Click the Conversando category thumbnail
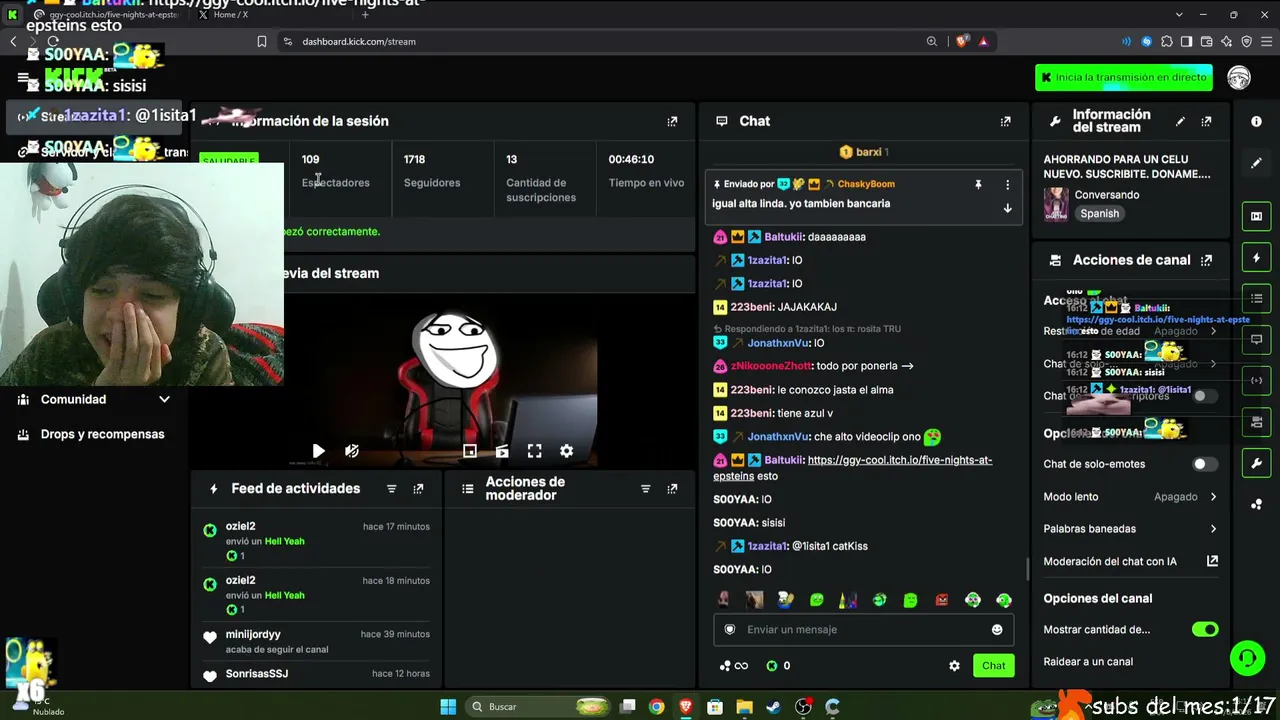The width and height of the screenshot is (1280, 720). click(x=1056, y=204)
